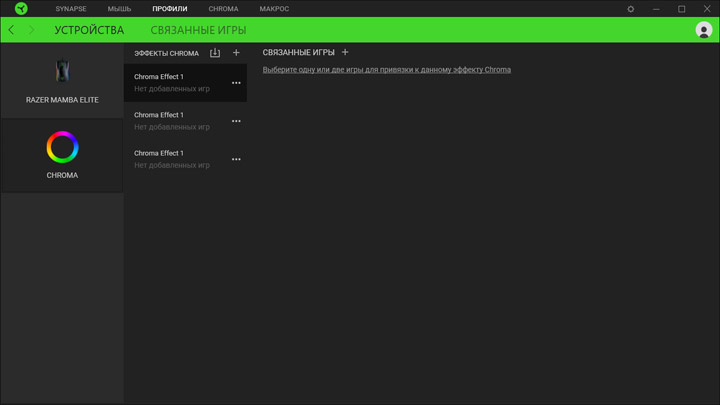This screenshot has height=405, width=720.
Task: Add a linked game with plus icon
Action: (345, 52)
